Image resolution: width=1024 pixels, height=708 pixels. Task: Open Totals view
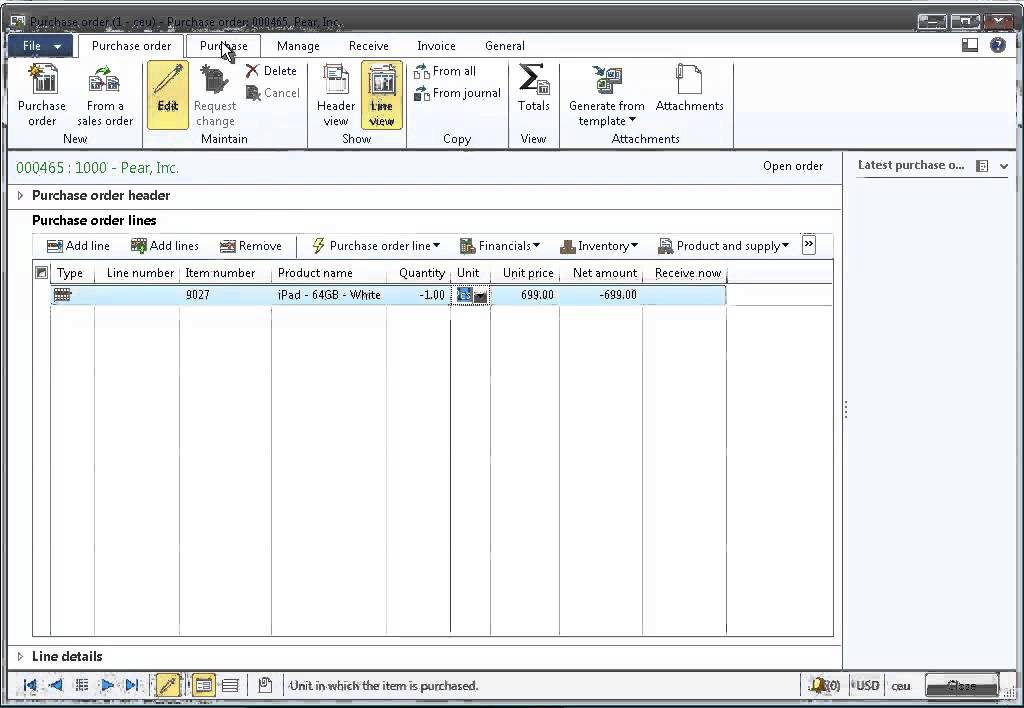[x=534, y=88]
